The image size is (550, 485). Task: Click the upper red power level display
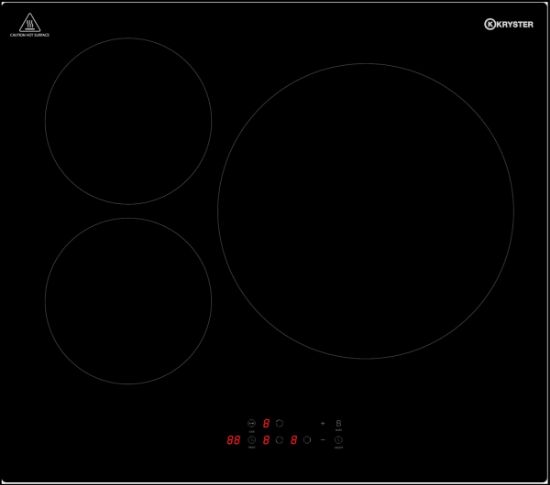[x=266, y=423]
